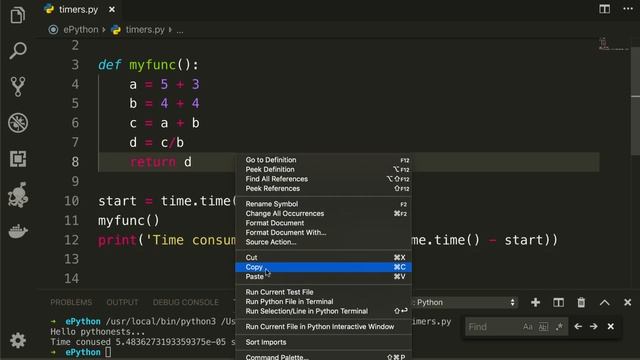Click line number 12 in gutter

[71, 240]
